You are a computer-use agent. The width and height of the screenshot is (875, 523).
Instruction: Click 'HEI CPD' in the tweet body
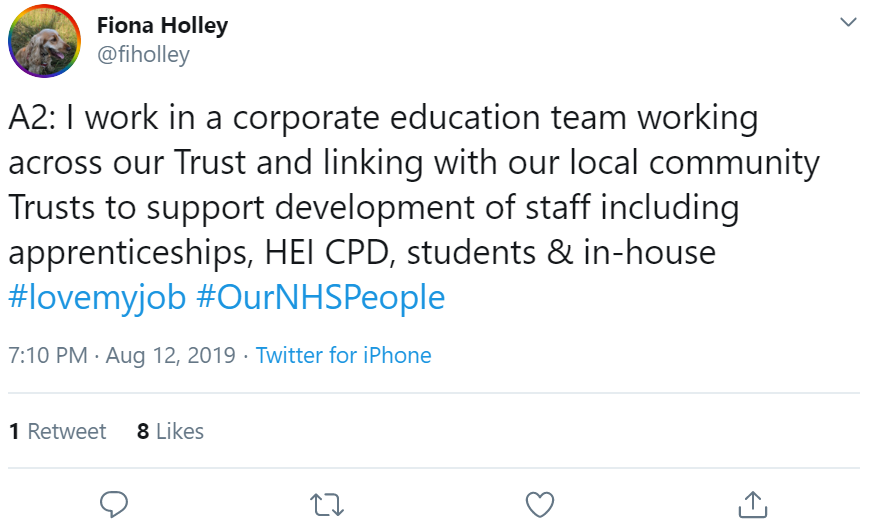(326, 252)
